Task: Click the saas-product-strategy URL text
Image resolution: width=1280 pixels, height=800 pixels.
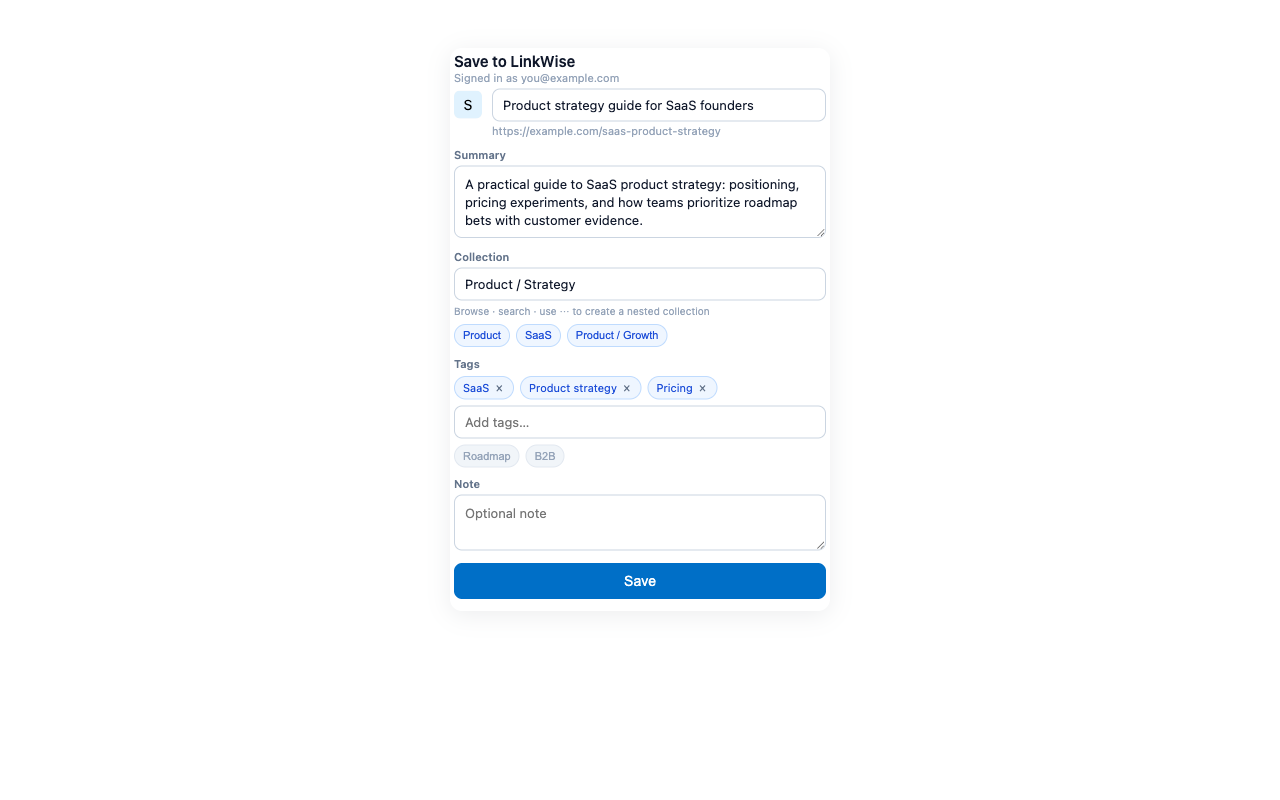Action: 606,131
